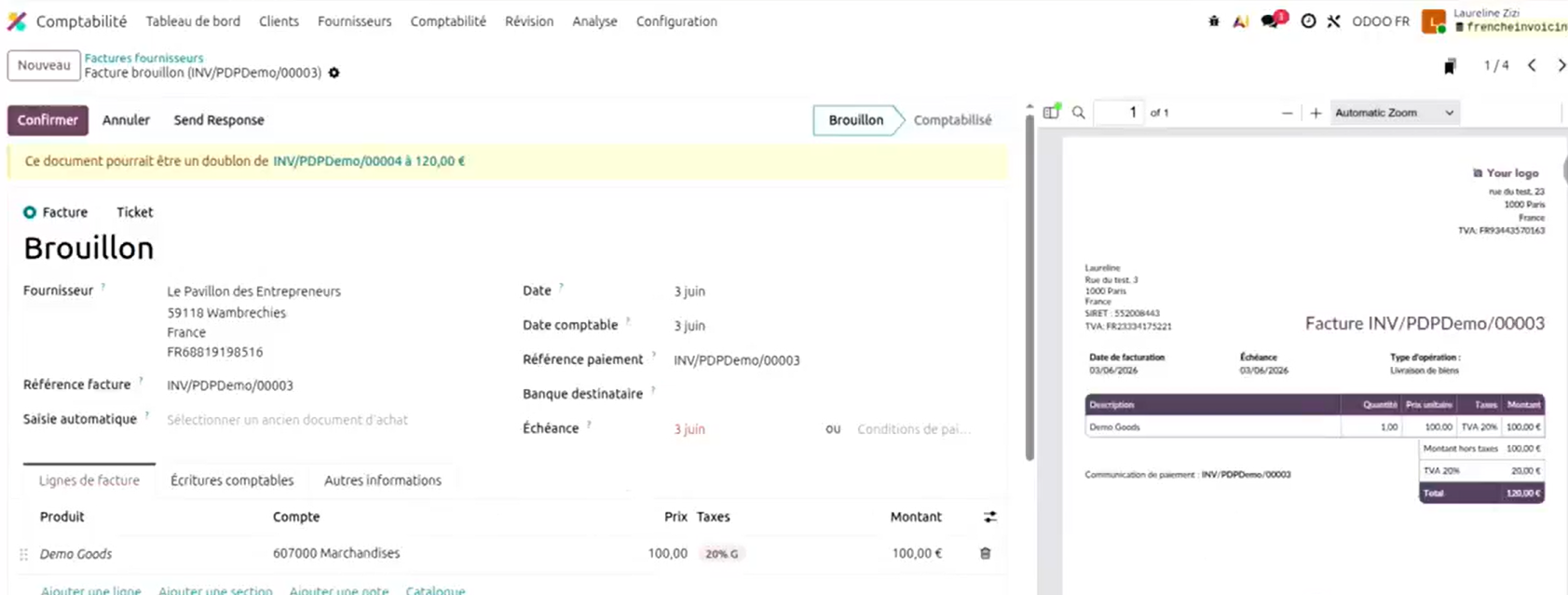Open the activities clock icon

1308,21
